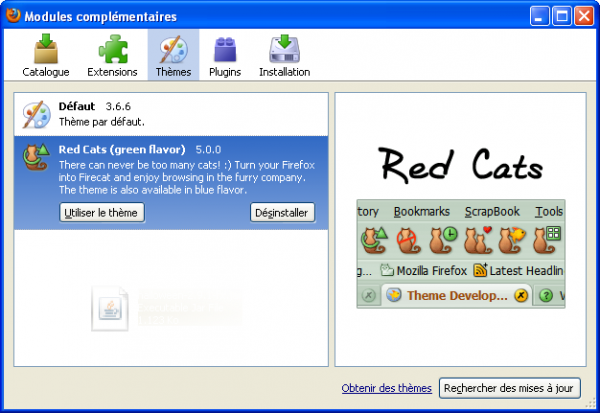Viewport: 600px width, 413px height.
Task: Click the faded Java file icon
Action: coord(110,309)
